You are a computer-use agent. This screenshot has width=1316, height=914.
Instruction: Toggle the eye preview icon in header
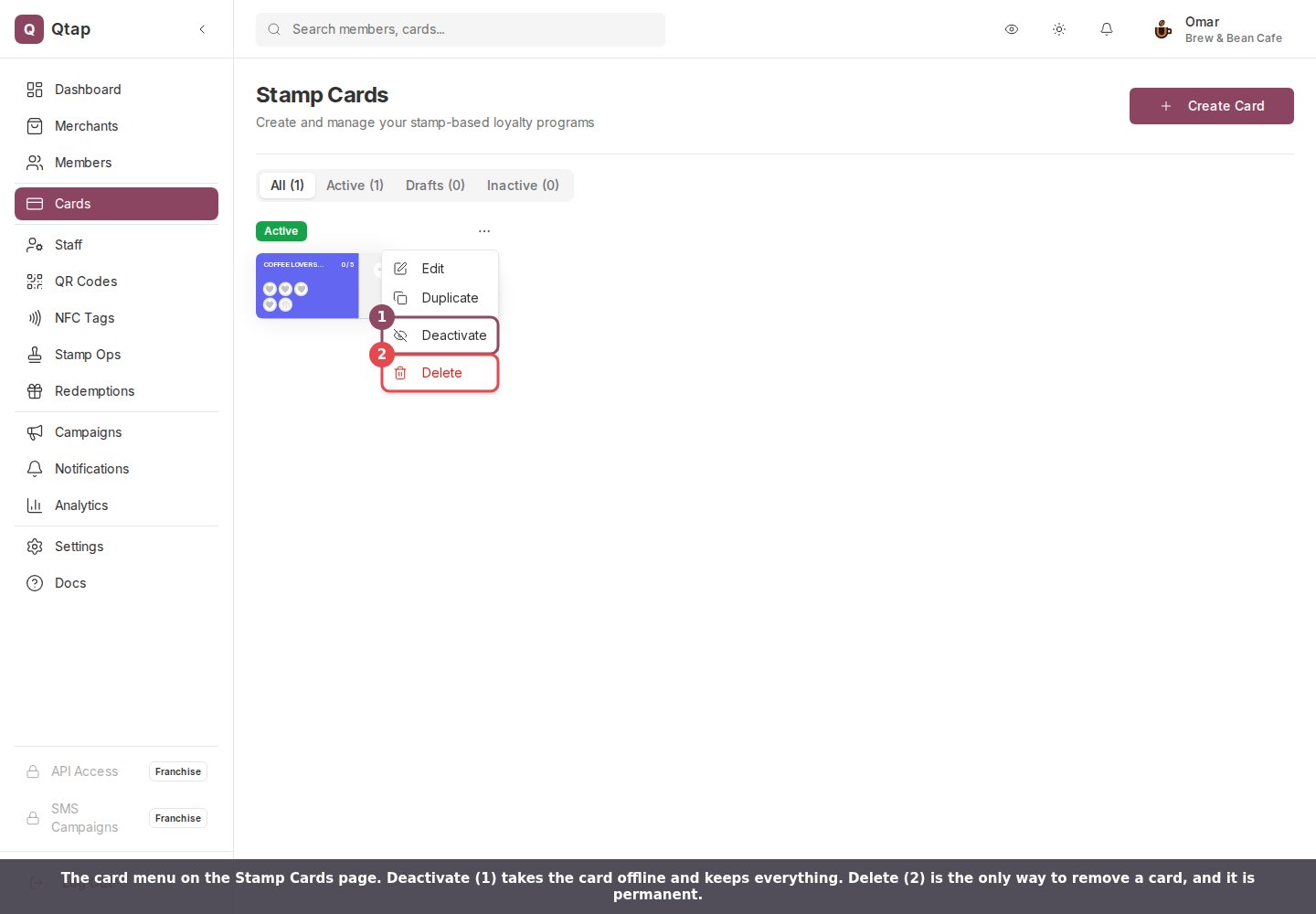1012,29
